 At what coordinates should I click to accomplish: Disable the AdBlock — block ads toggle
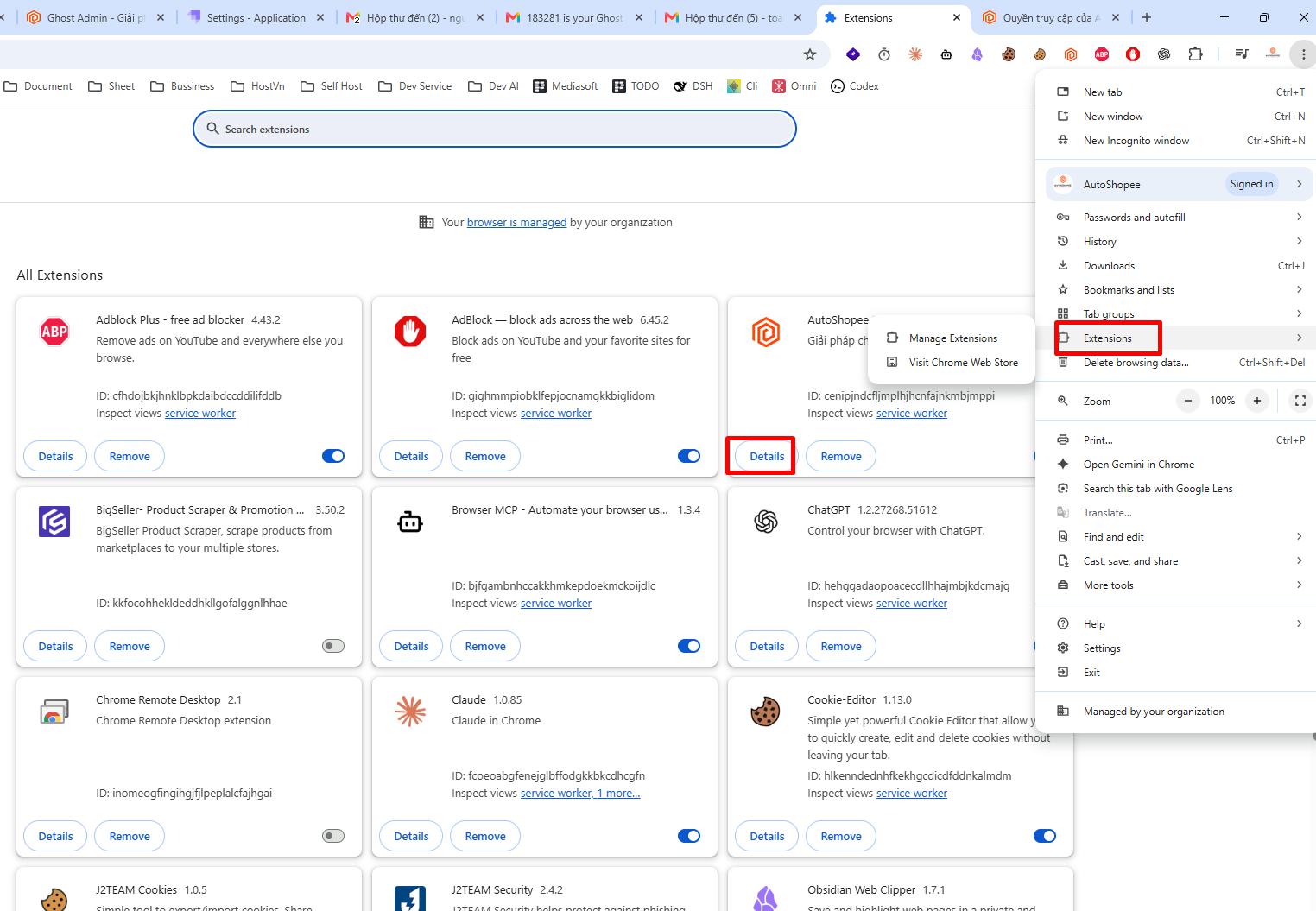[689, 456]
